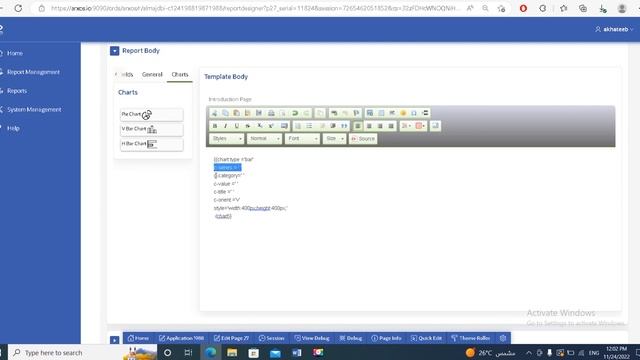Switch to the Charts tab

[x=180, y=74]
